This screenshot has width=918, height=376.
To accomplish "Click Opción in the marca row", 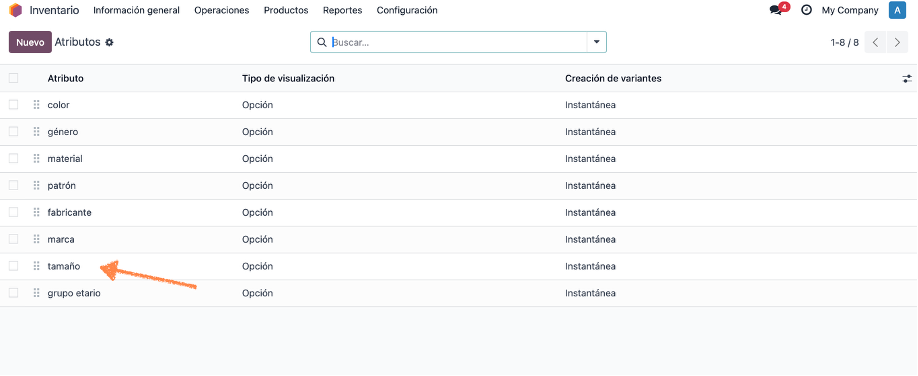I will 258,240.
